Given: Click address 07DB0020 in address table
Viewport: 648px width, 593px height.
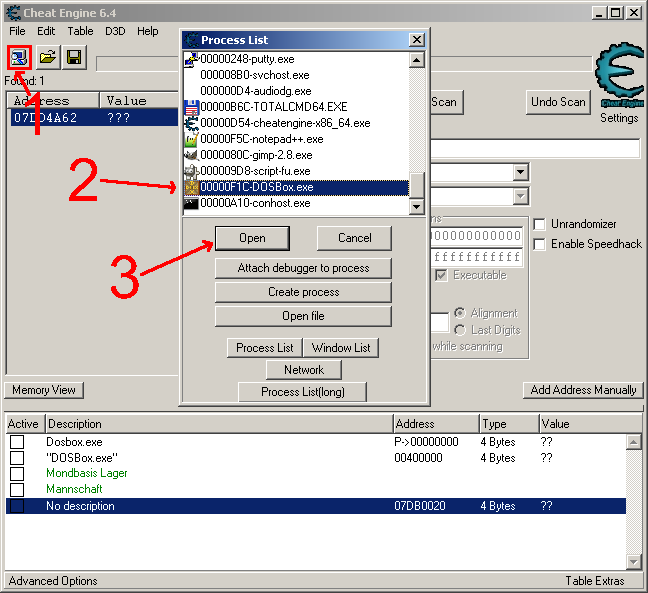Looking at the screenshot, I should (420, 506).
